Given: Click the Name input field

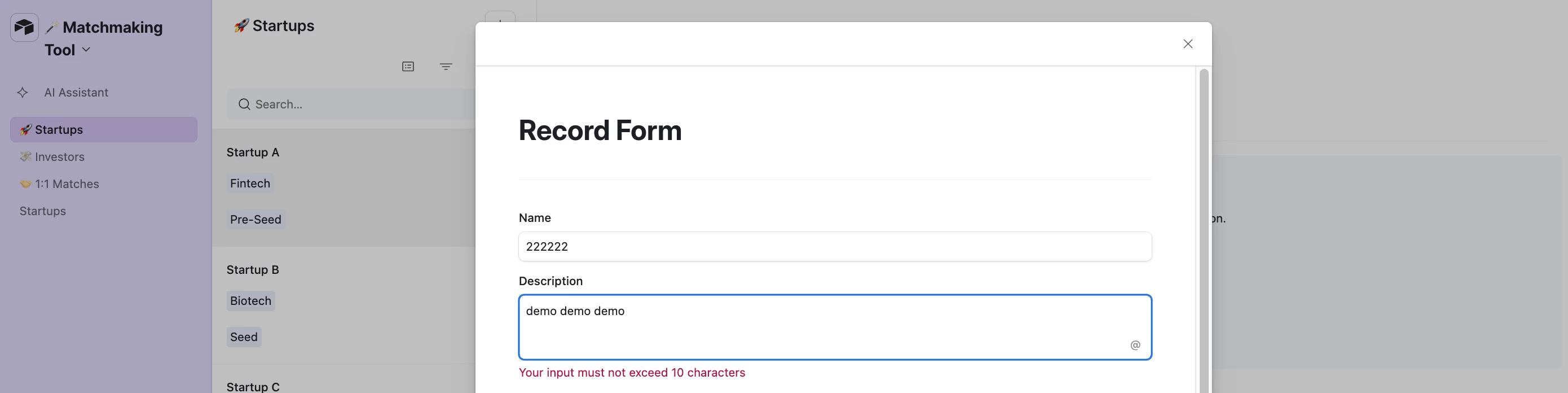Looking at the screenshot, I should [x=835, y=247].
